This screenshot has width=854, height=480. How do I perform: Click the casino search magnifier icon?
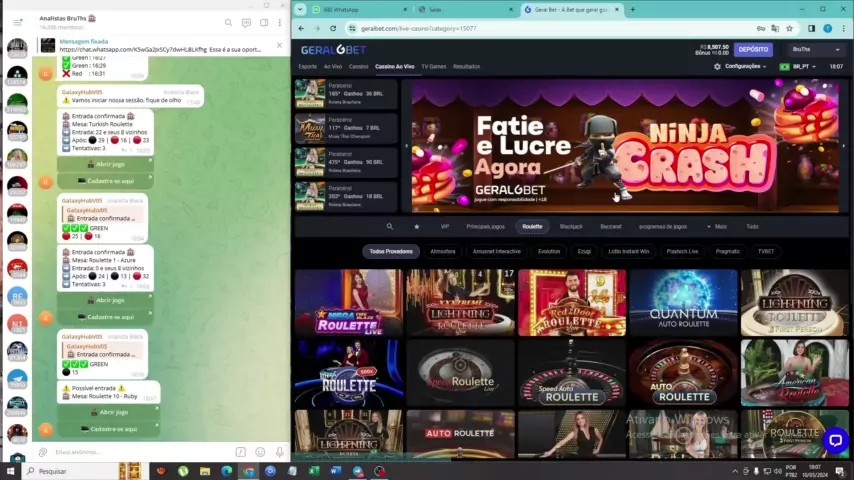(x=391, y=227)
